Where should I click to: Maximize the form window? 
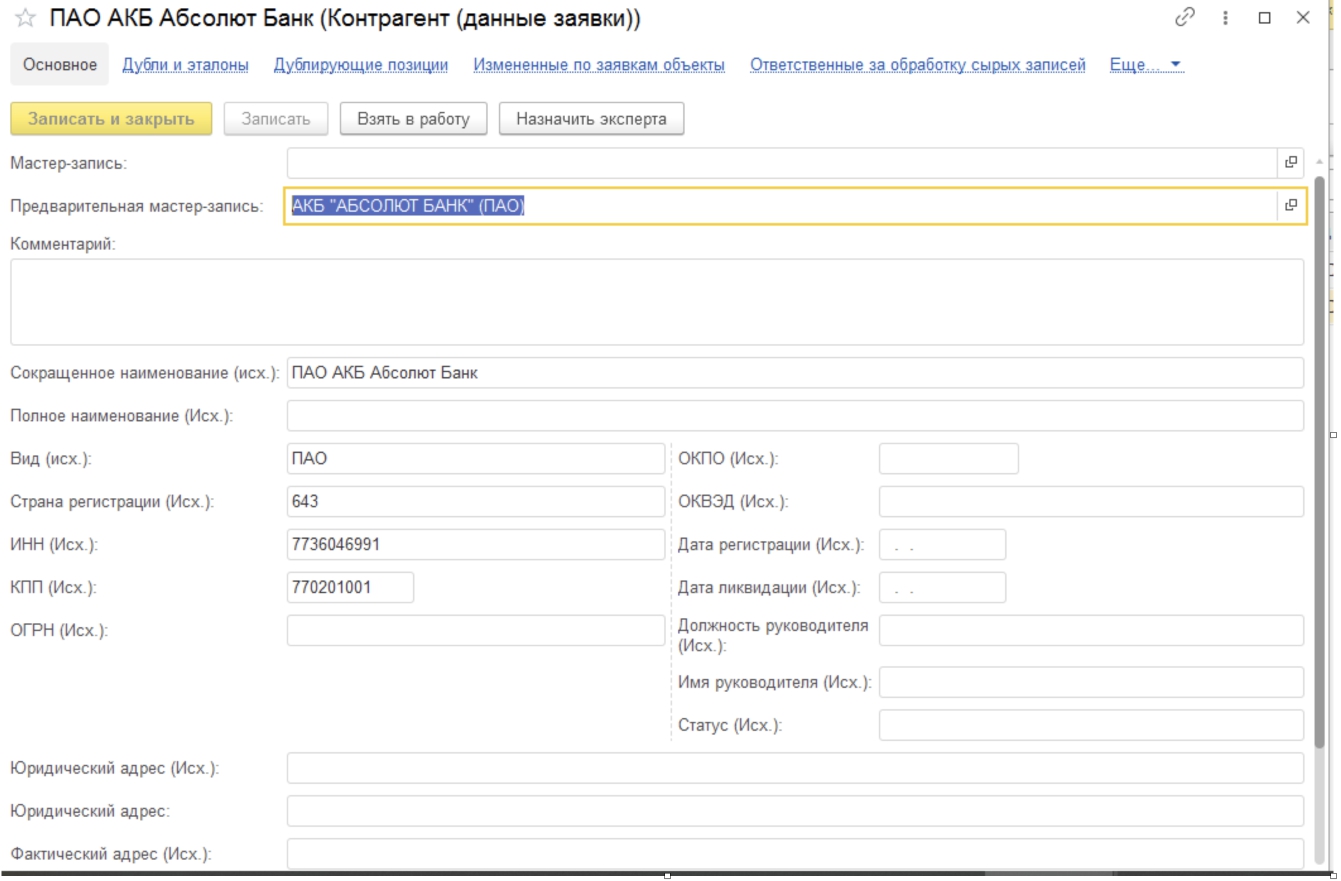[1264, 18]
